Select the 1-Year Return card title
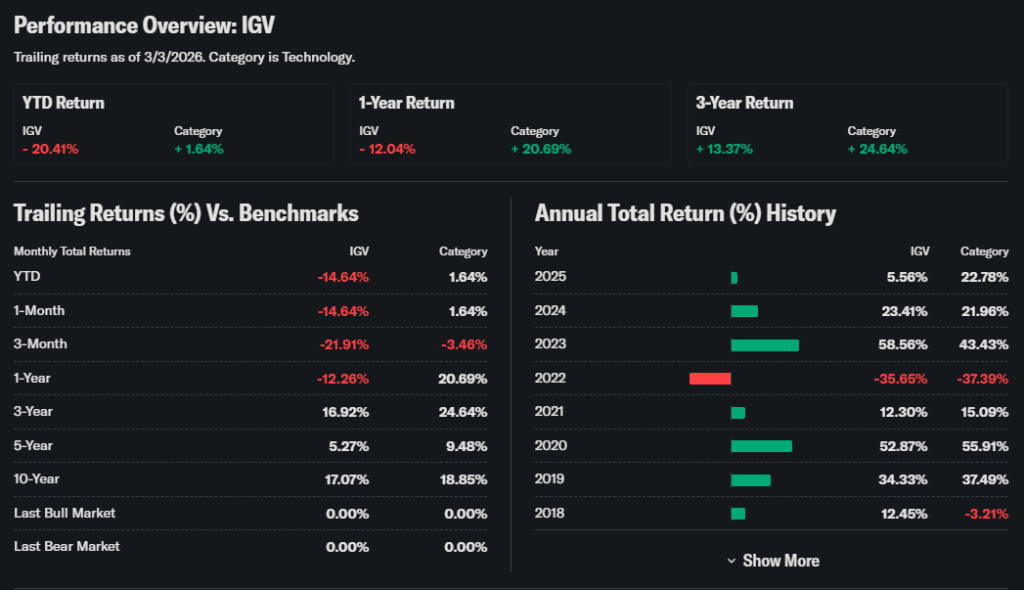 pyautogui.click(x=407, y=103)
